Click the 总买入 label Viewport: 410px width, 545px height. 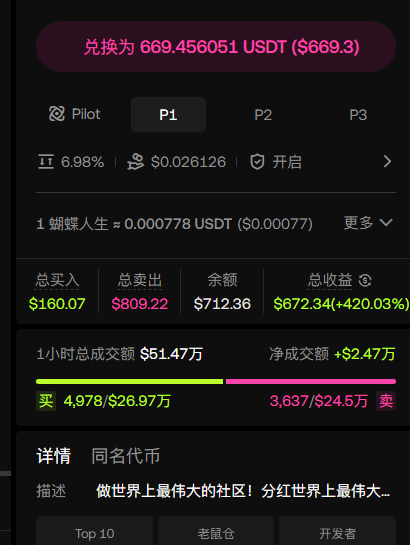click(x=57, y=280)
